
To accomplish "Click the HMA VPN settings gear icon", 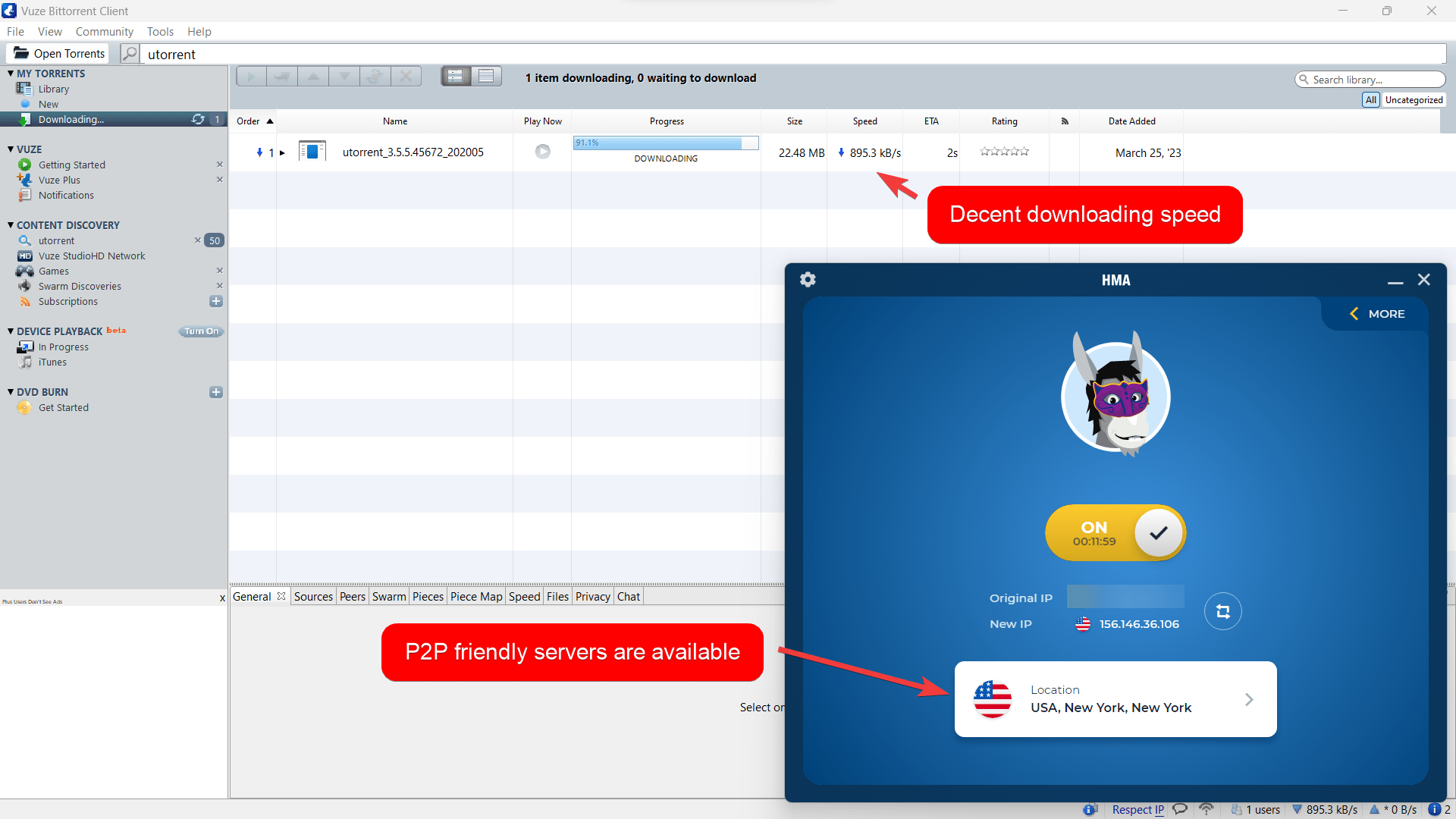I will pyautogui.click(x=808, y=279).
